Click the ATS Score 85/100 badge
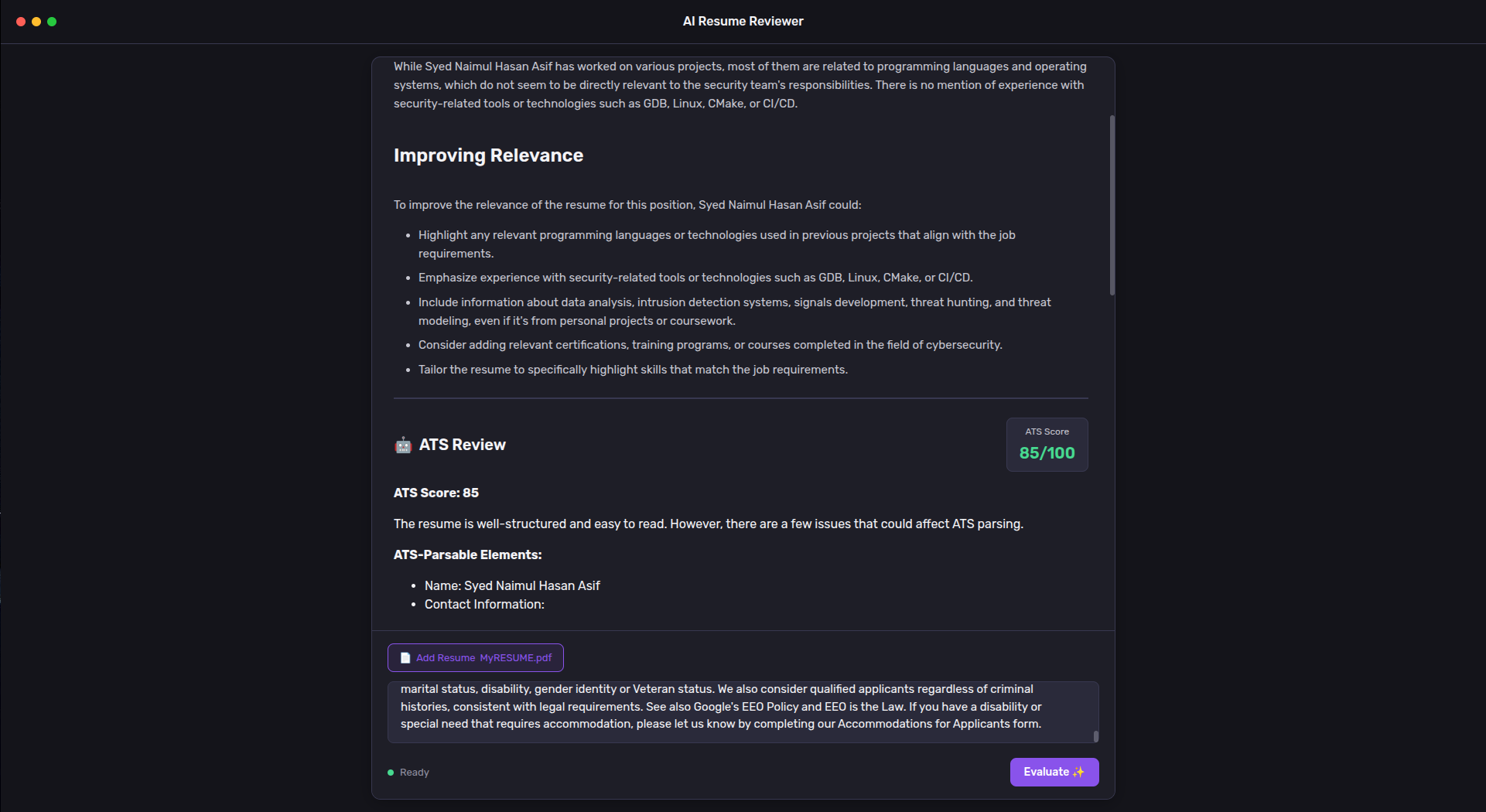The width and height of the screenshot is (1486, 812). (x=1047, y=445)
